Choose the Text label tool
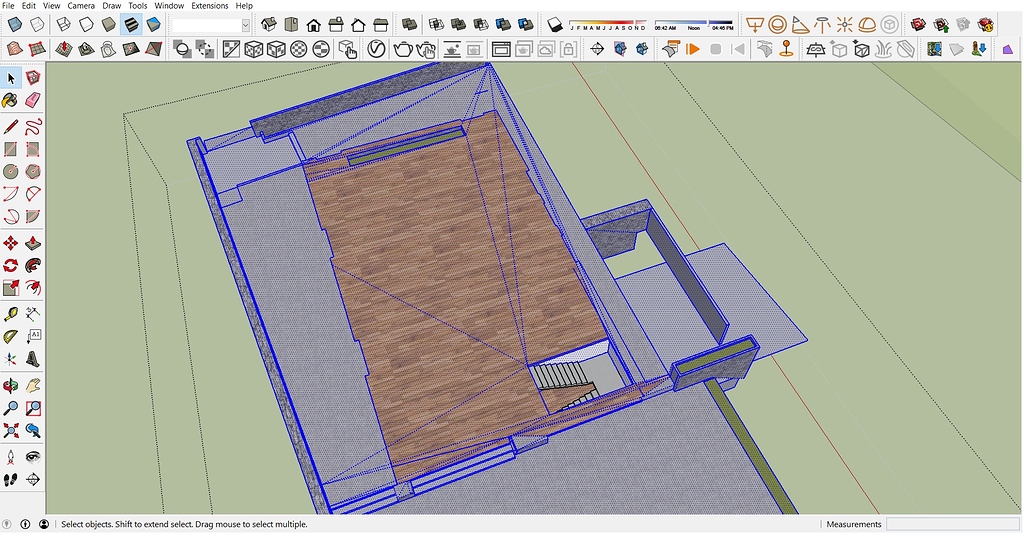The width and height of the screenshot is (1024, 549). coord(33,337)
